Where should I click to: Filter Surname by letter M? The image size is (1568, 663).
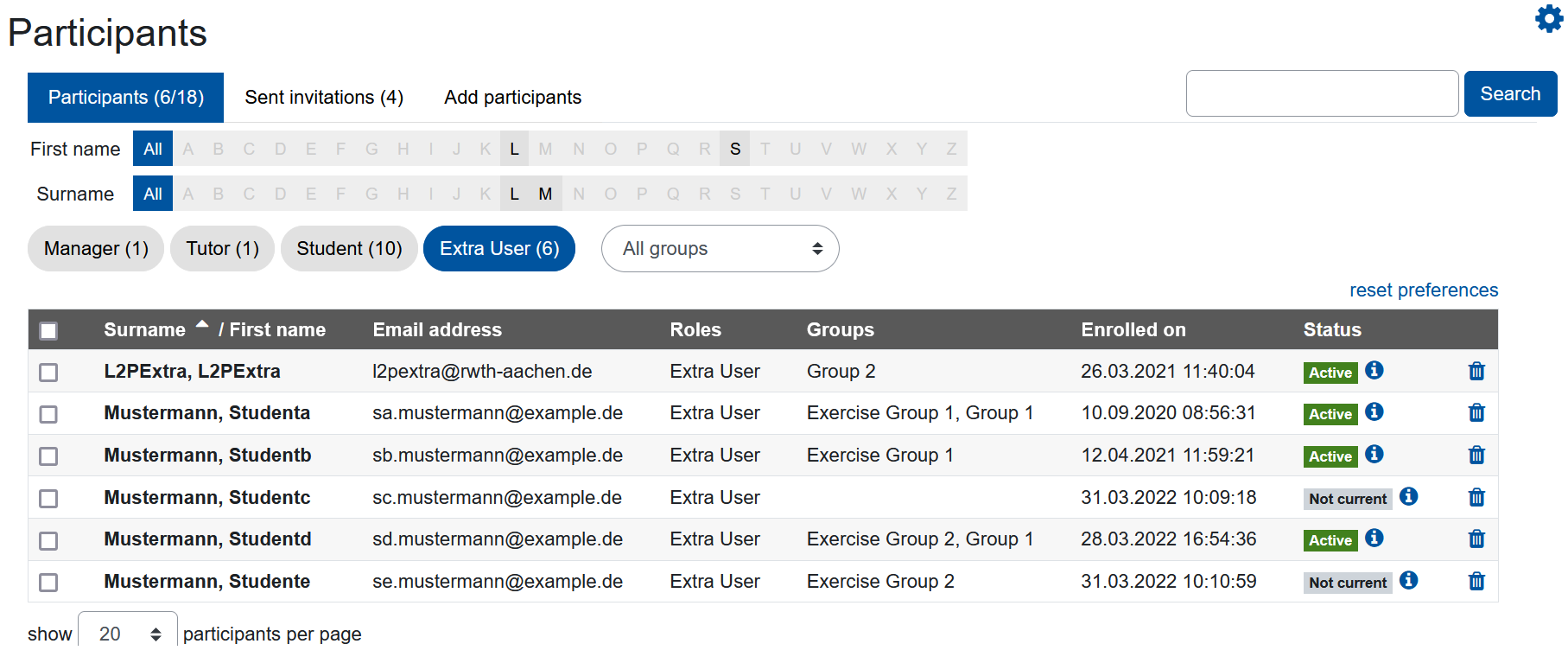click(545, 194)
